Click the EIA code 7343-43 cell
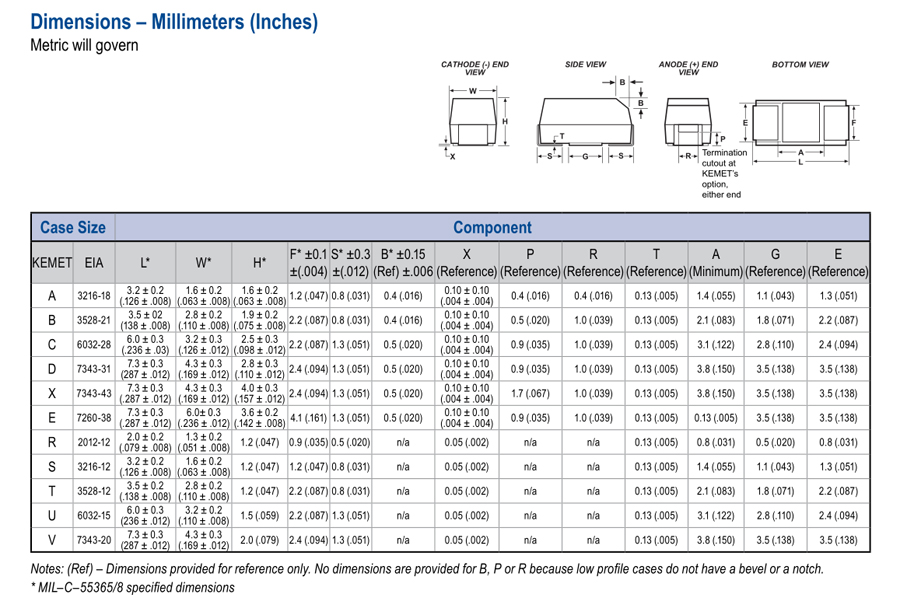The height and width of the screenshot is (598, 900). coord(94,393)
